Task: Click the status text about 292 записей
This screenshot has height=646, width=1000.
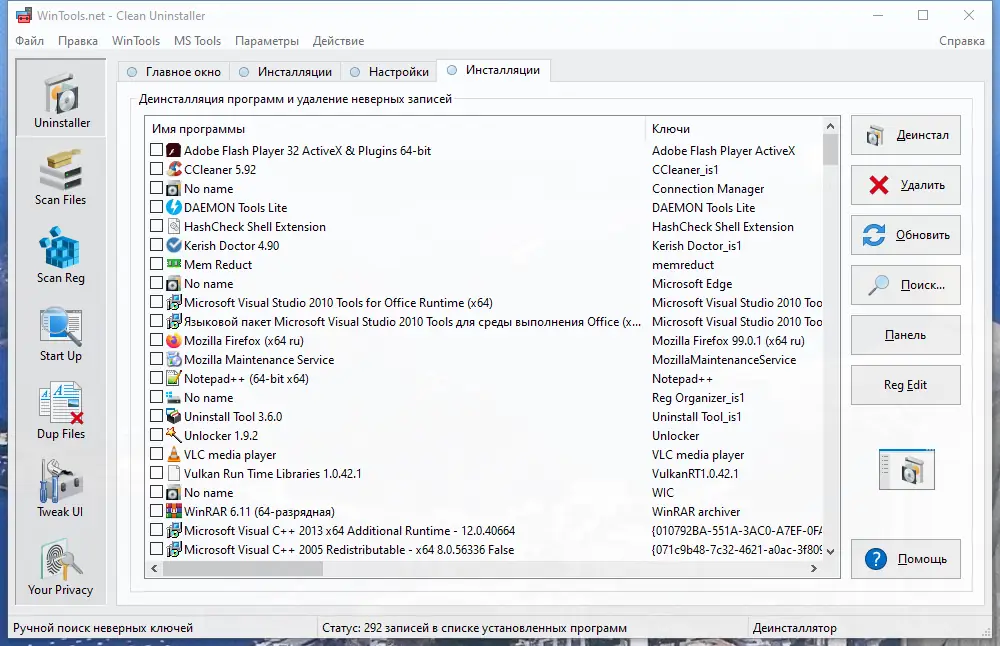Action: click(x=474, y=628)
